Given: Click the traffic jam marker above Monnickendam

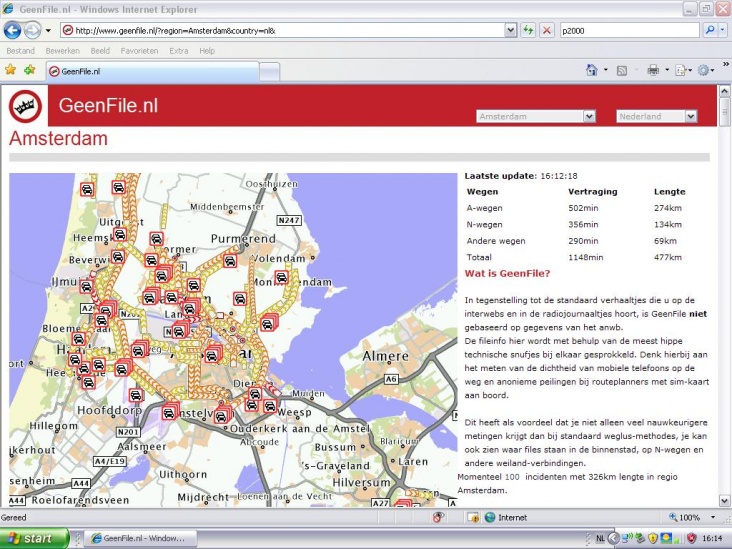Looking at the screenshot, I should tap(282, 277).
